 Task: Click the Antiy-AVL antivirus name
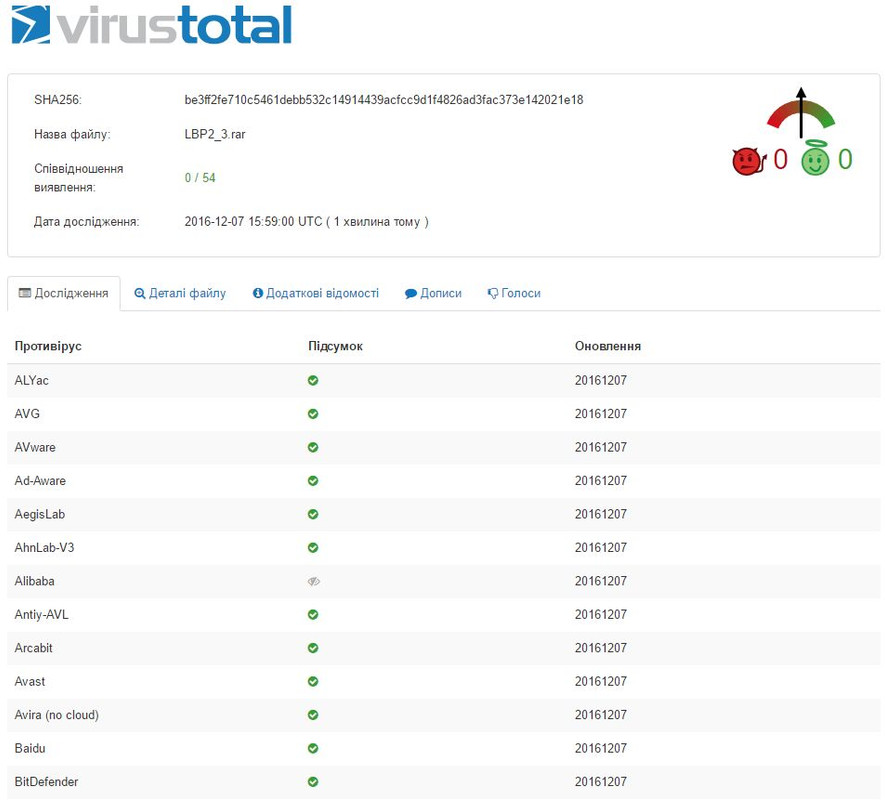click(41, 614)
